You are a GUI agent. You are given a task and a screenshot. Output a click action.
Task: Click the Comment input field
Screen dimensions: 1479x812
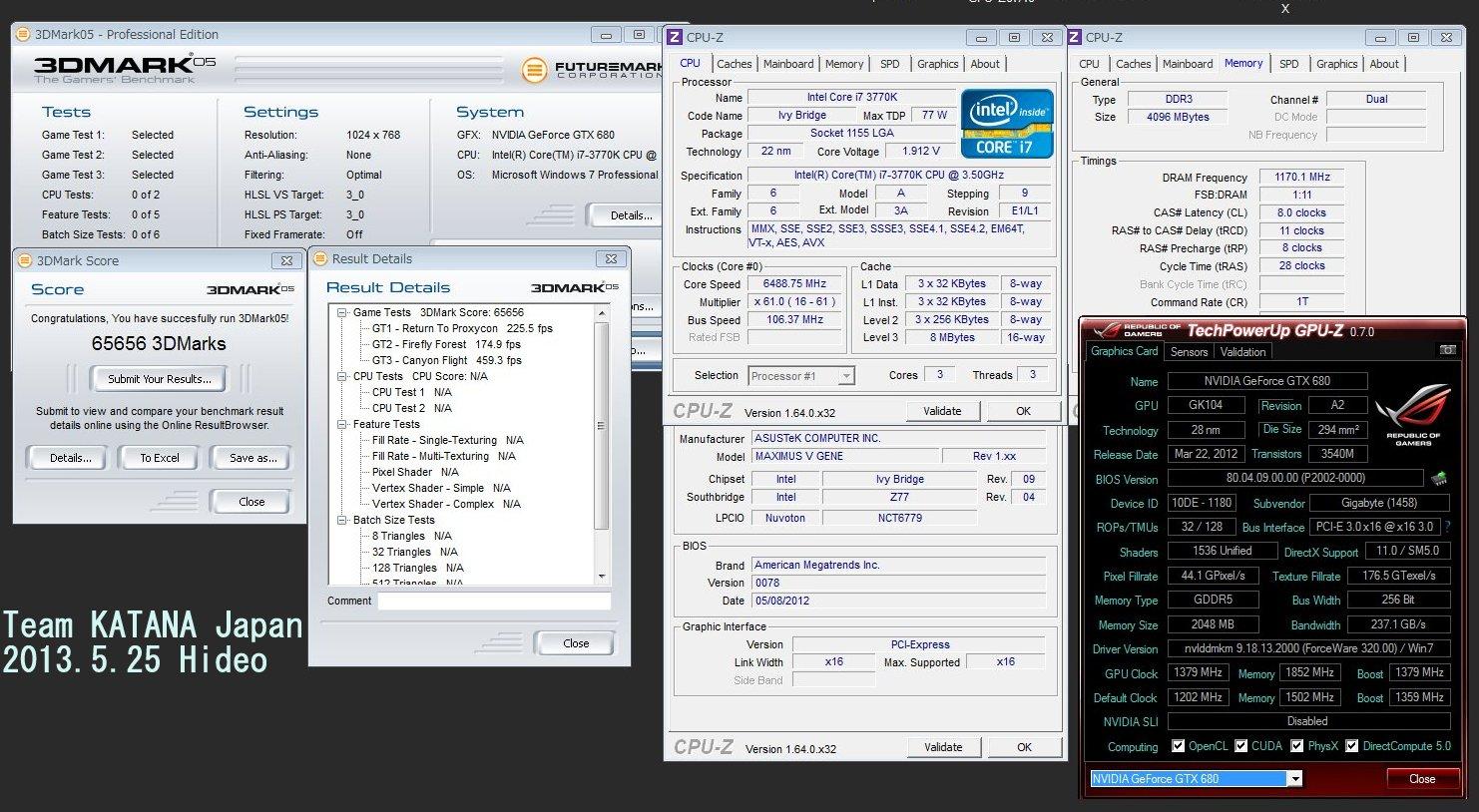pyautogui.click(x=494, y=601)
